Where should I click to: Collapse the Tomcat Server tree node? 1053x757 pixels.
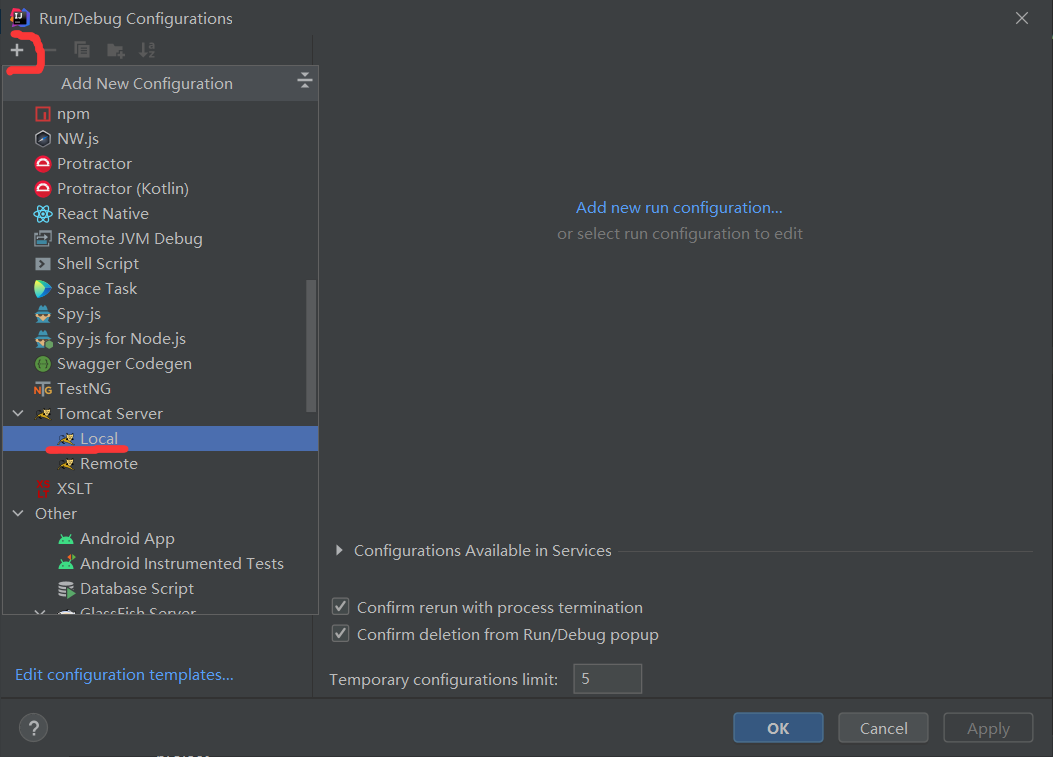click(x=18, y=413)
